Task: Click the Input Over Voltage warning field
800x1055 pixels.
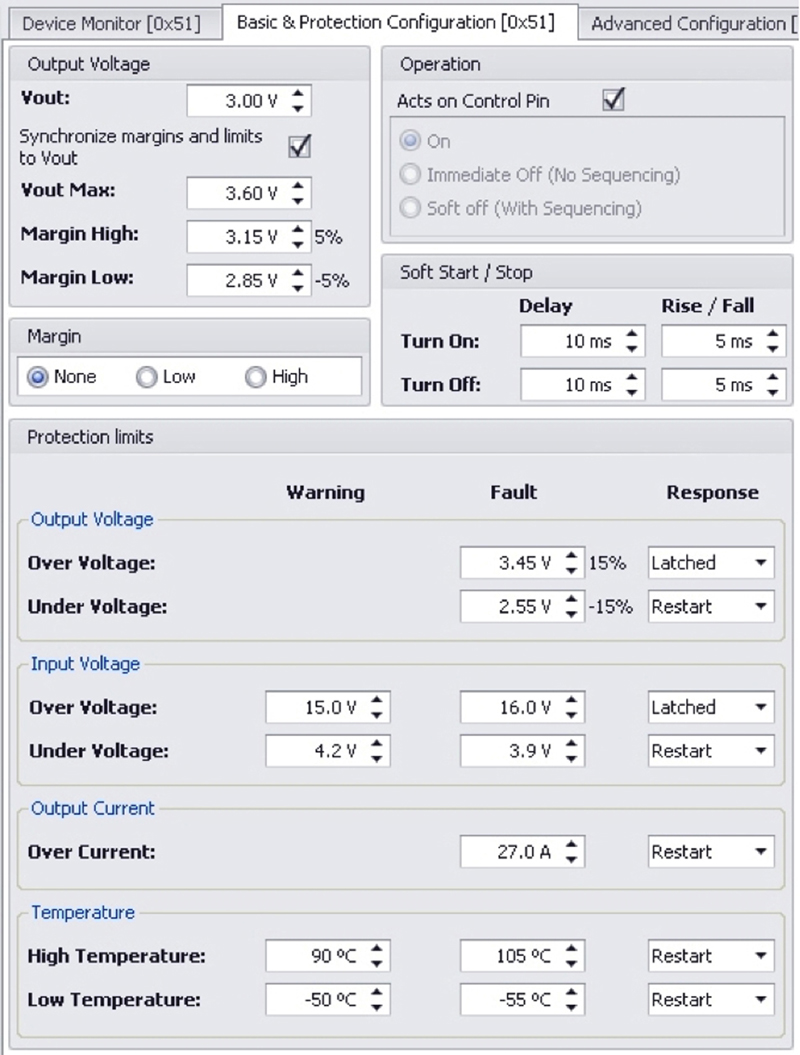Action: point(317,708)
